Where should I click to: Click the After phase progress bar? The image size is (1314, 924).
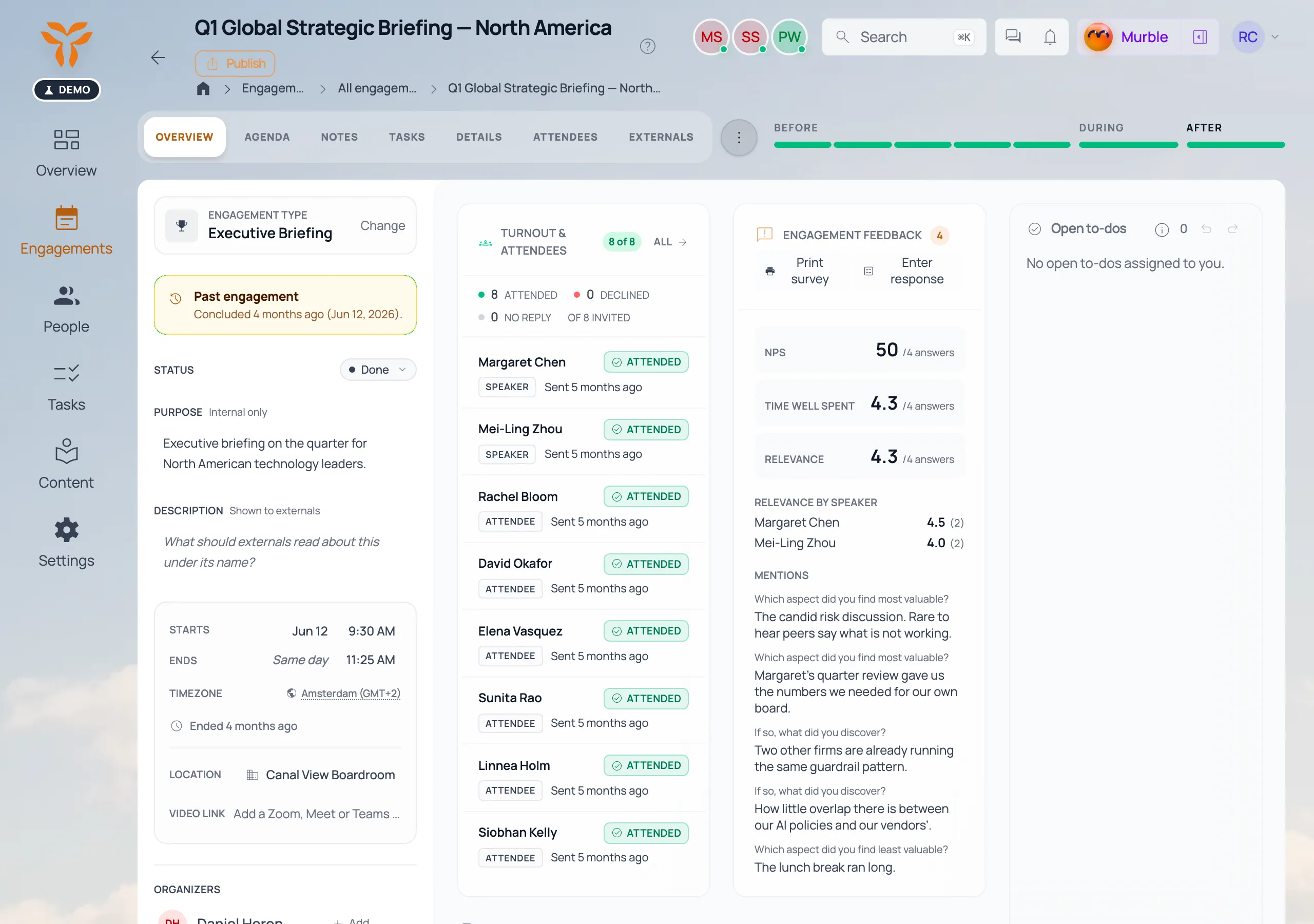[1235, 145]
